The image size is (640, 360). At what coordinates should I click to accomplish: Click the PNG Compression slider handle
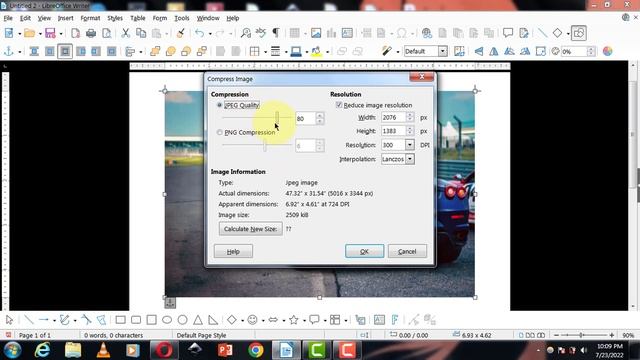tap(265, 145)
